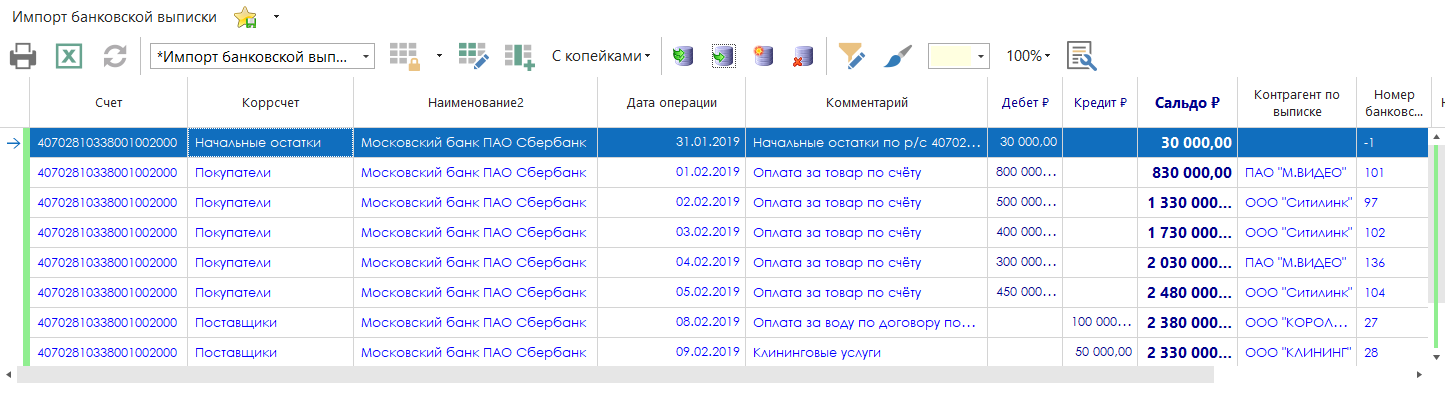Toggle the table lock icon
The height and width of the screenshot is (415, 1445).
pos(404,57)
